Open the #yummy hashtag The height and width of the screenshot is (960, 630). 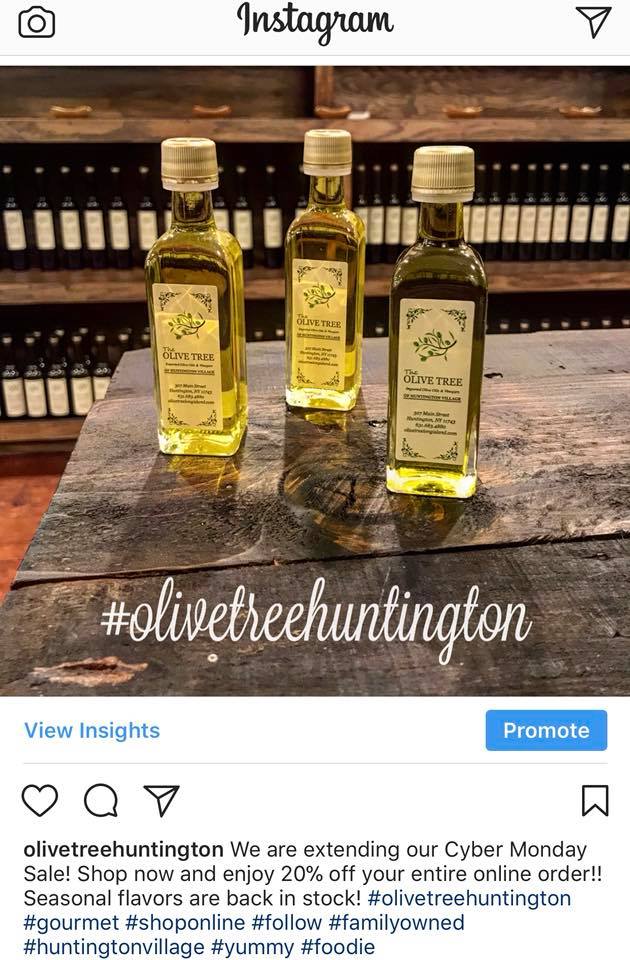coord(253,947)
